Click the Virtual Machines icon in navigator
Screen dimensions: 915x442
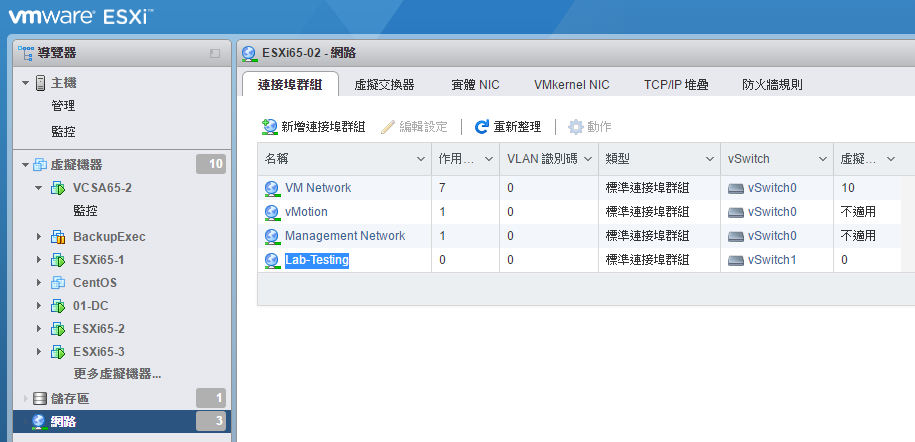click(x=40, y=165)
